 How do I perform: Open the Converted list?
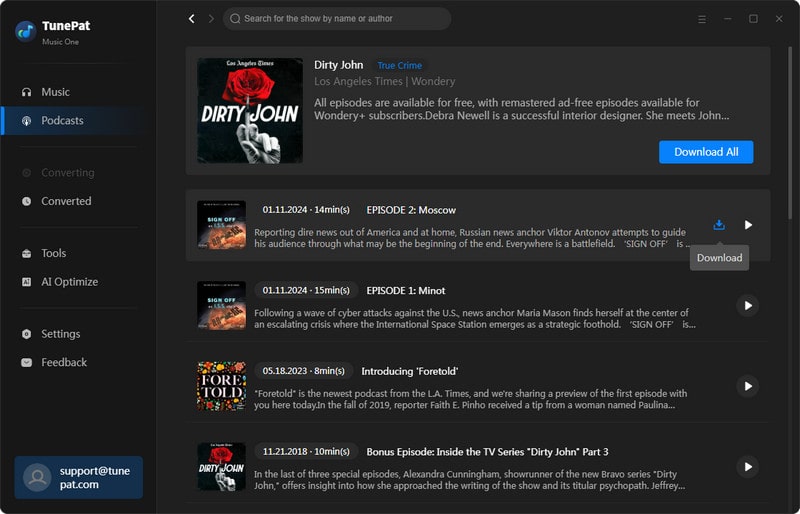66,201
